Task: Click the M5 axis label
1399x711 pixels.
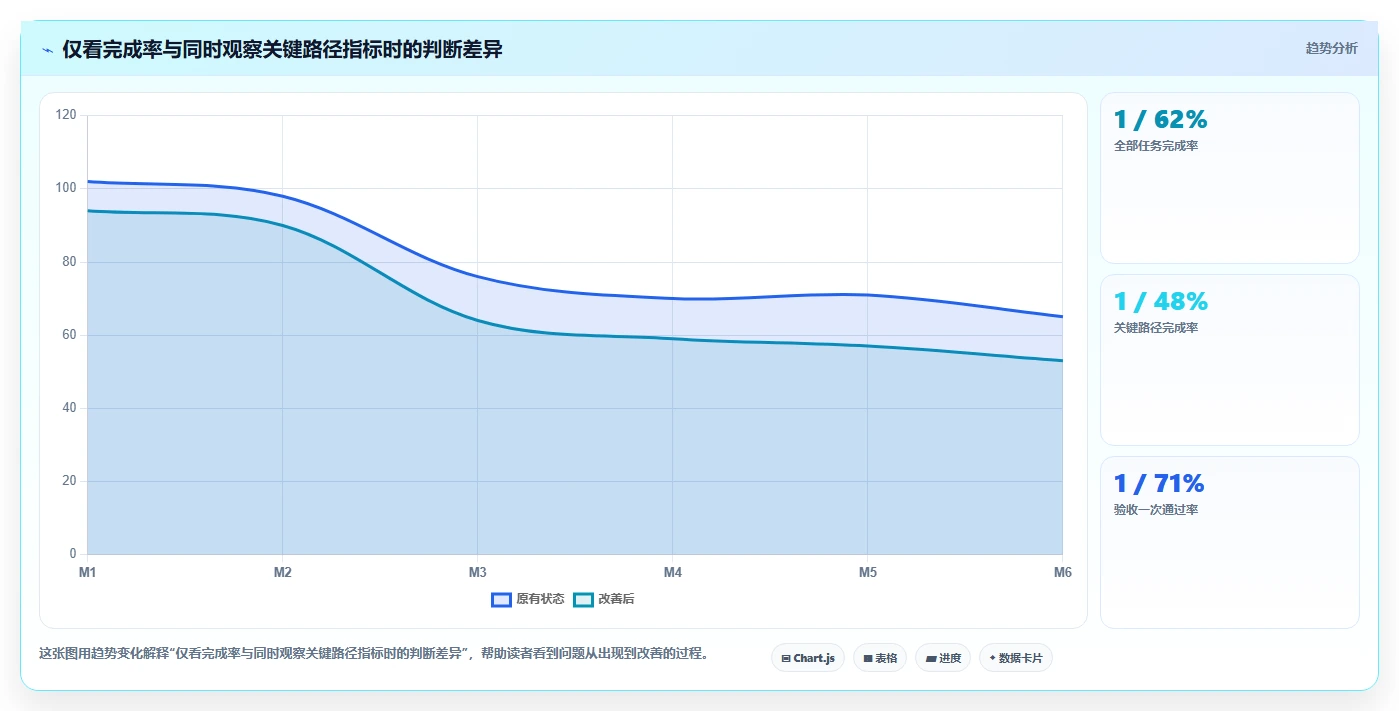Action: tap(867, 572)
